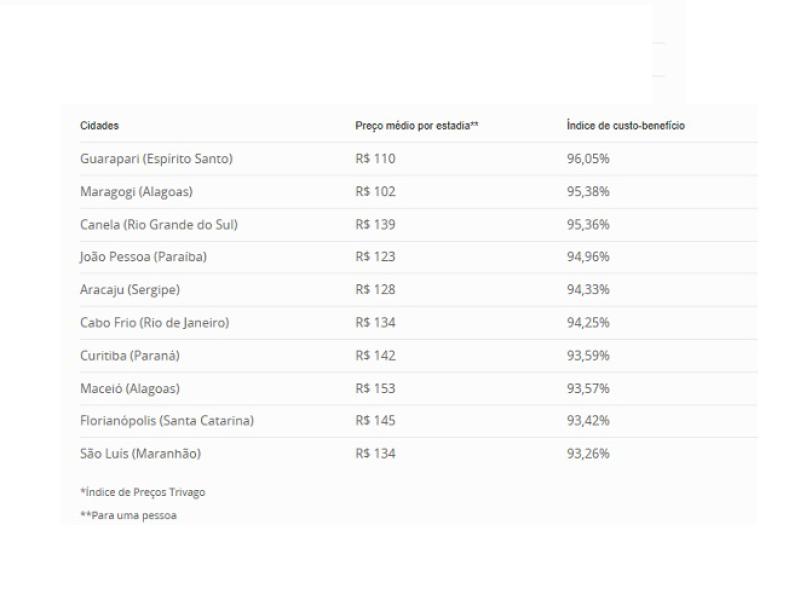Click the 93,26% index value
This screenshot has width=800, height=600.
(588, 454)
